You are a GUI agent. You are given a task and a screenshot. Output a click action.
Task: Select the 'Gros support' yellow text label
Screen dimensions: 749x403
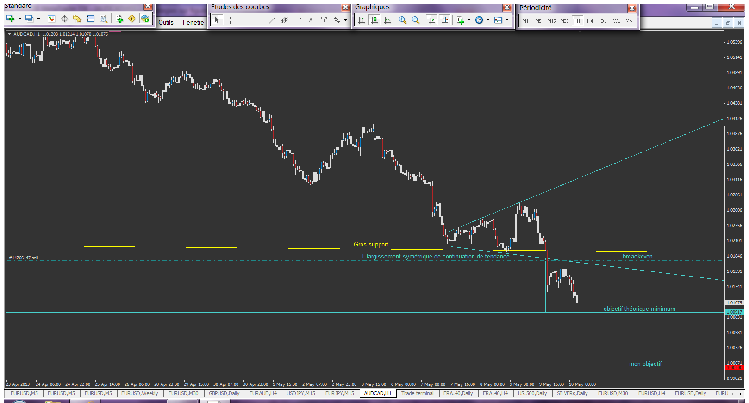coord(371,244)
